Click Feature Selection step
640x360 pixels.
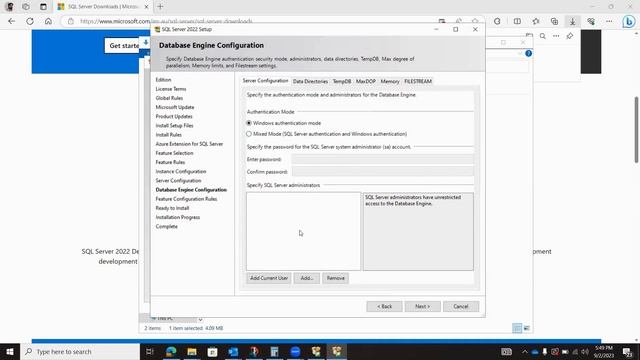[x=174, y=153]
